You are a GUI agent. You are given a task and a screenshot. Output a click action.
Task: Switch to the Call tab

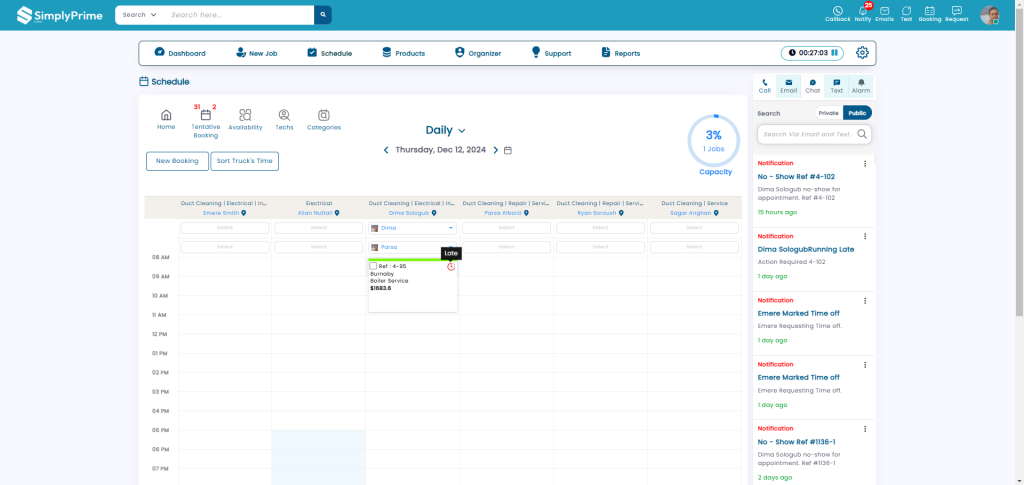pos(764,86)
